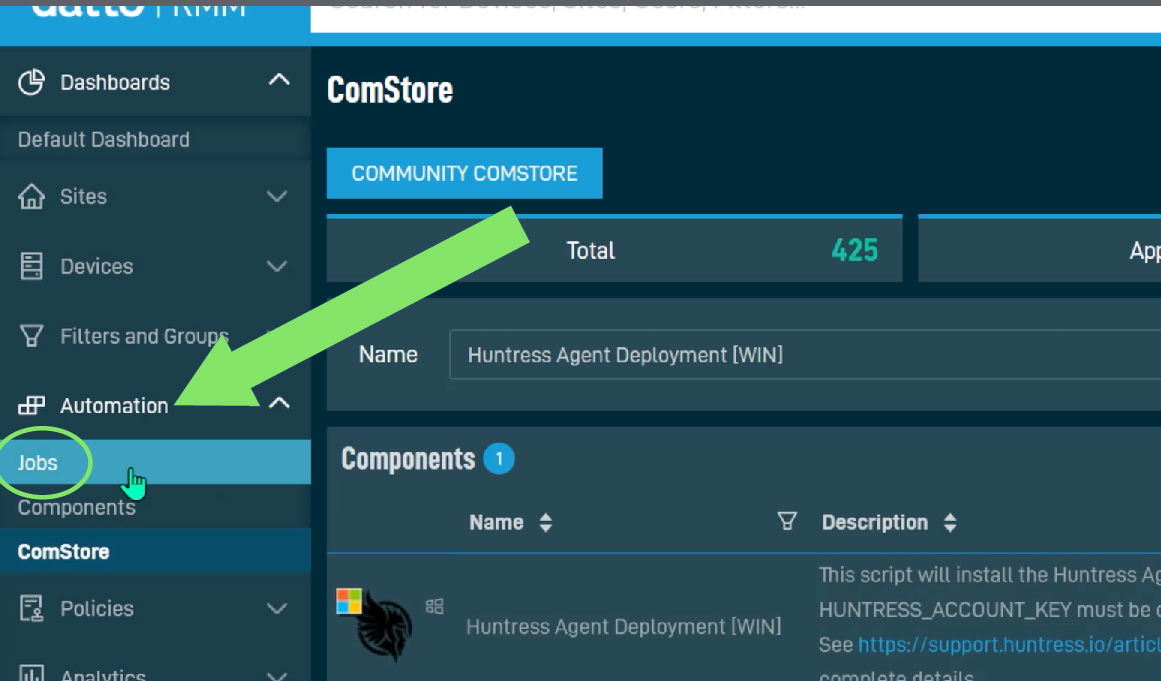The image size is (1161, 681).
Task: Sort components by Name column
Action: 546,523
